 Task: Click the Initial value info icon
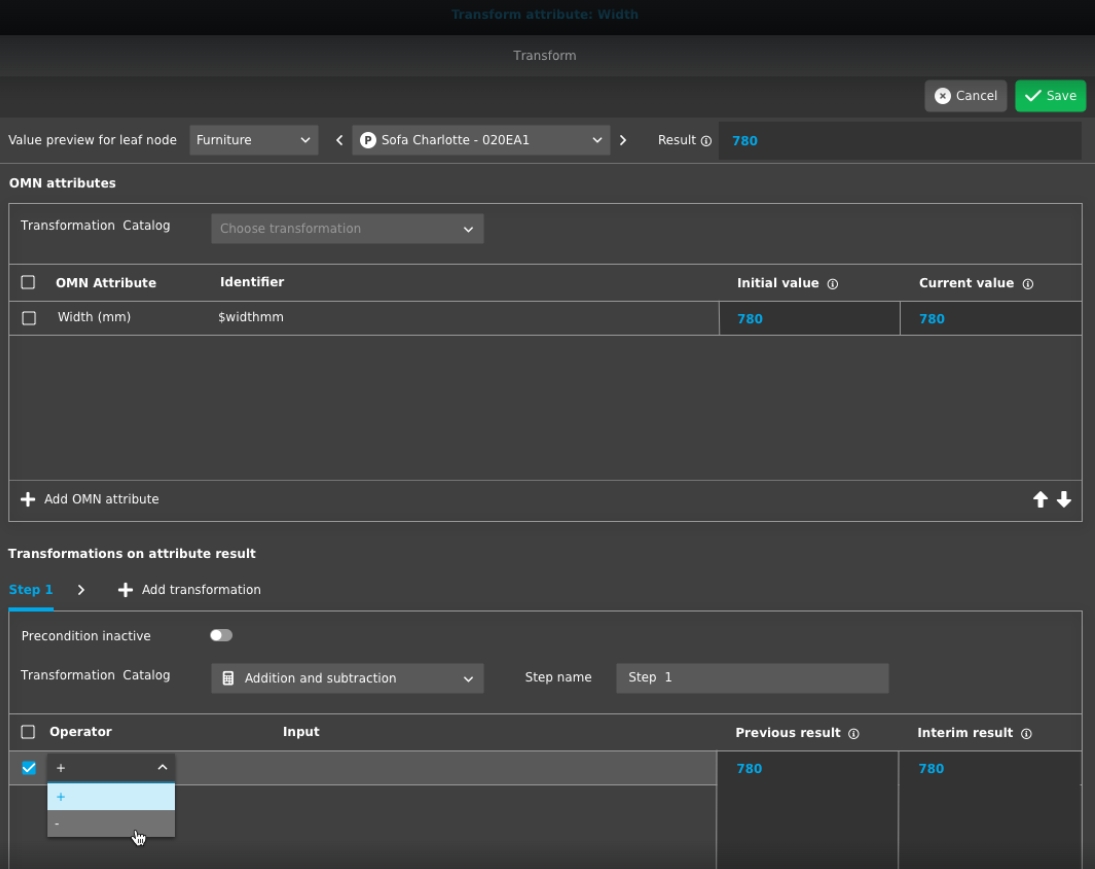pos(832,284)
